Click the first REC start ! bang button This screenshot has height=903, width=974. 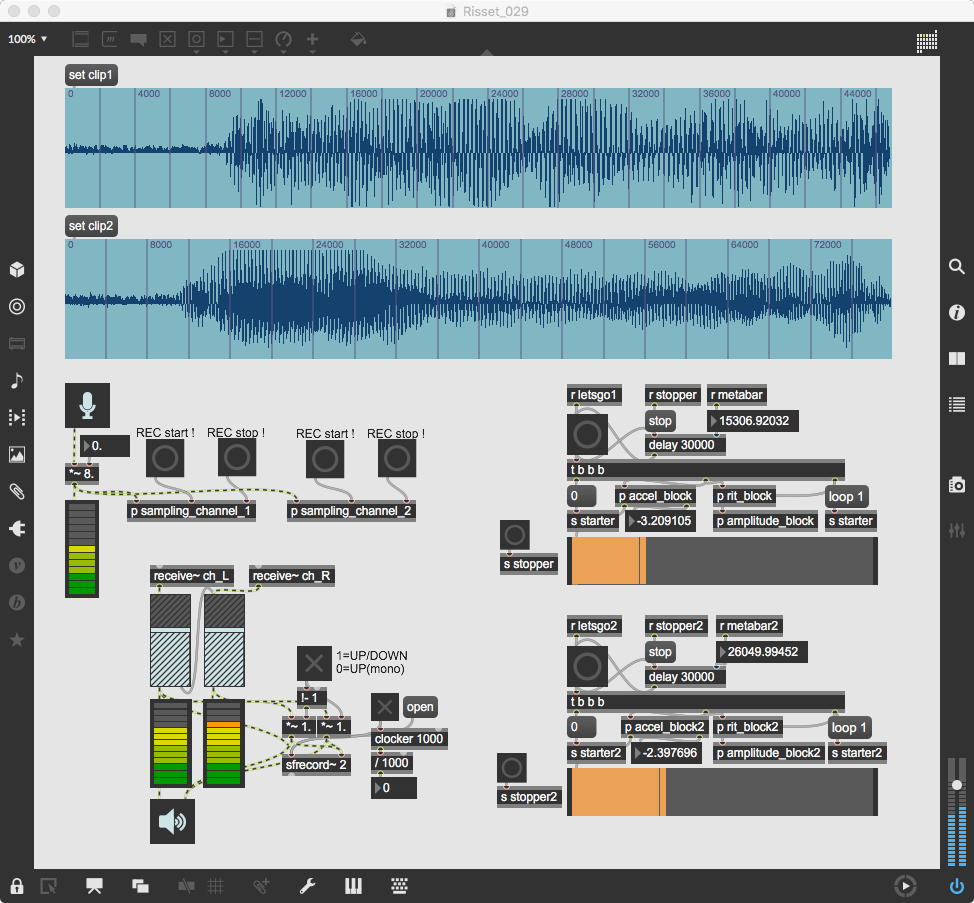[163, 458]
